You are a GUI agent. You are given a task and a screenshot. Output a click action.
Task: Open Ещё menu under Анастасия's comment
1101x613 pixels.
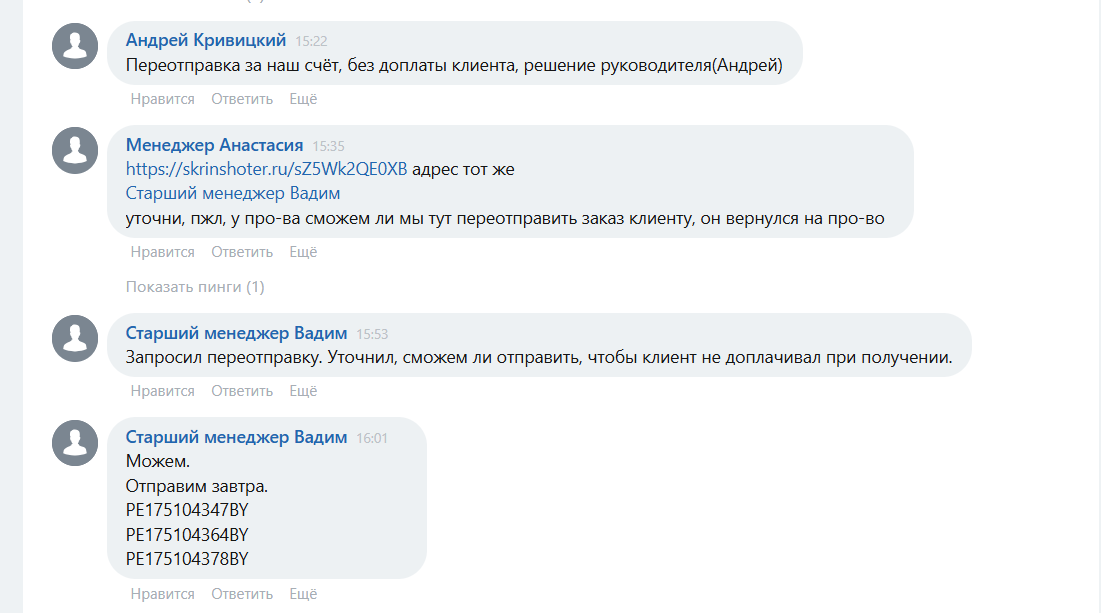303,252
